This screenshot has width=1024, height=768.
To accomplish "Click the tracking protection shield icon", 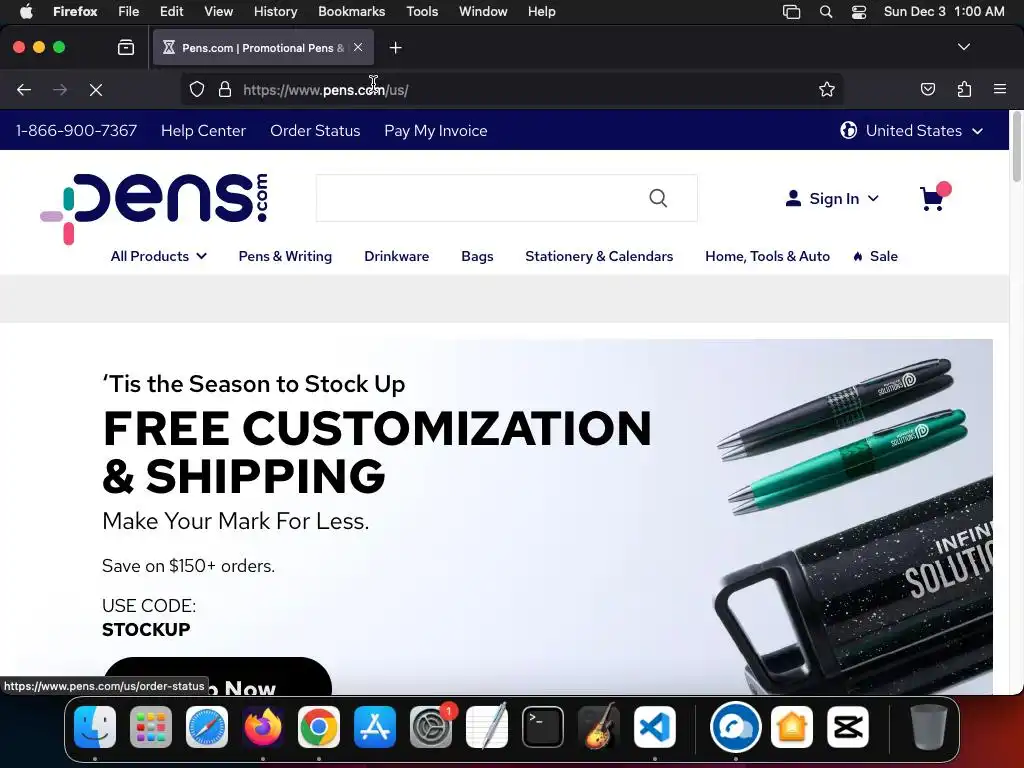I will 197,89.
